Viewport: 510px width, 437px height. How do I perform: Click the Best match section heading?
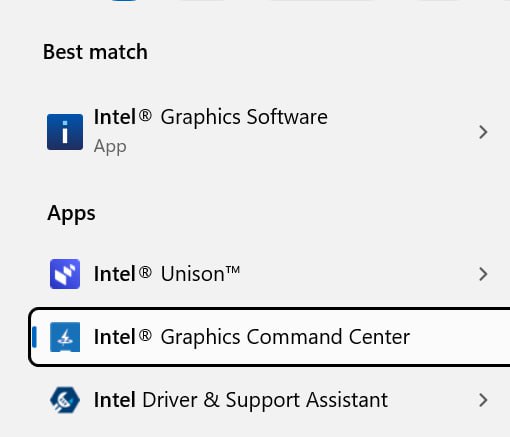tap(95, 52)
